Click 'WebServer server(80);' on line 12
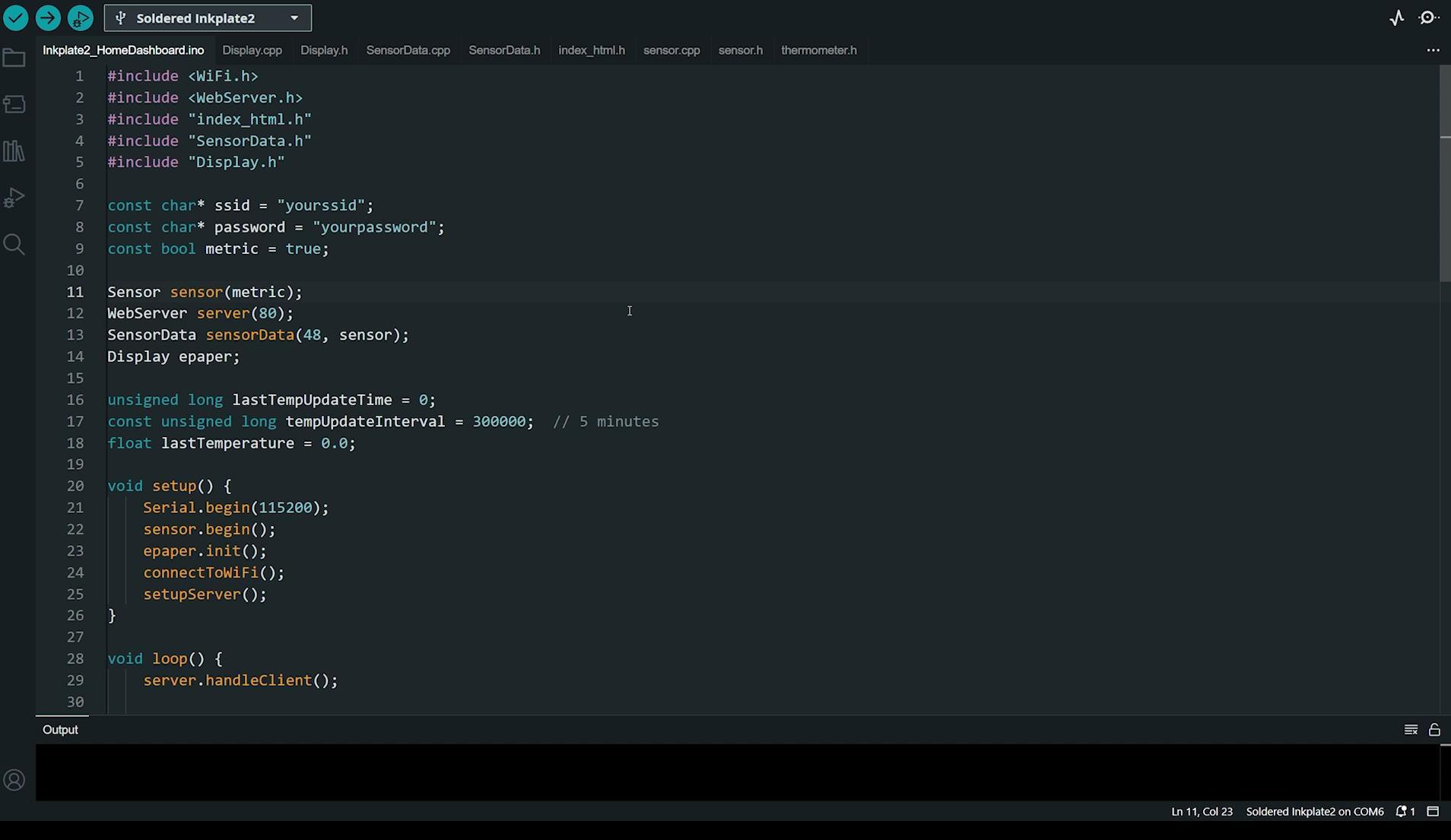Viewport: 1451px width, 840px height. point(200,313)
